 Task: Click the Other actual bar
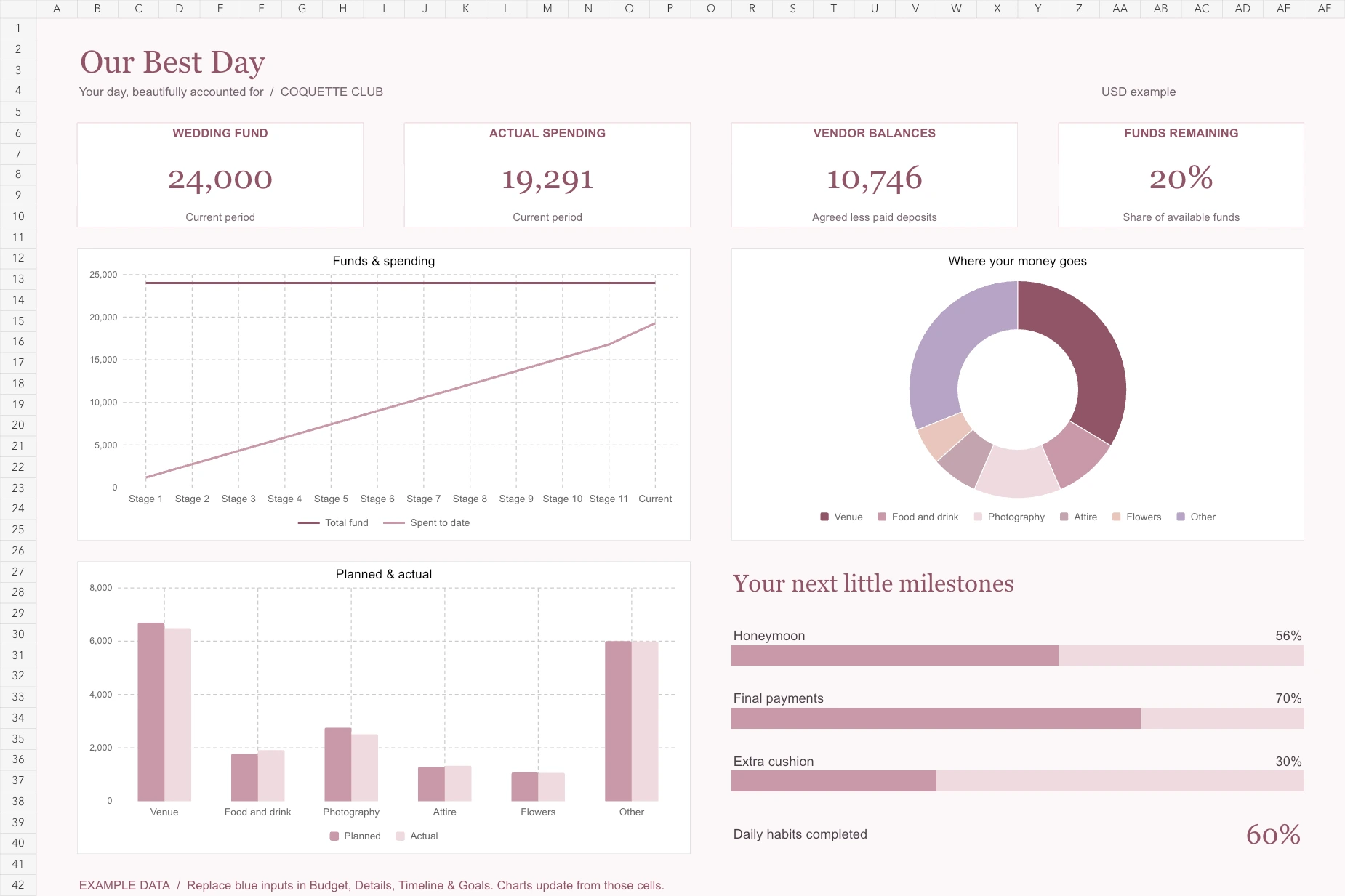tap(645, 721)
